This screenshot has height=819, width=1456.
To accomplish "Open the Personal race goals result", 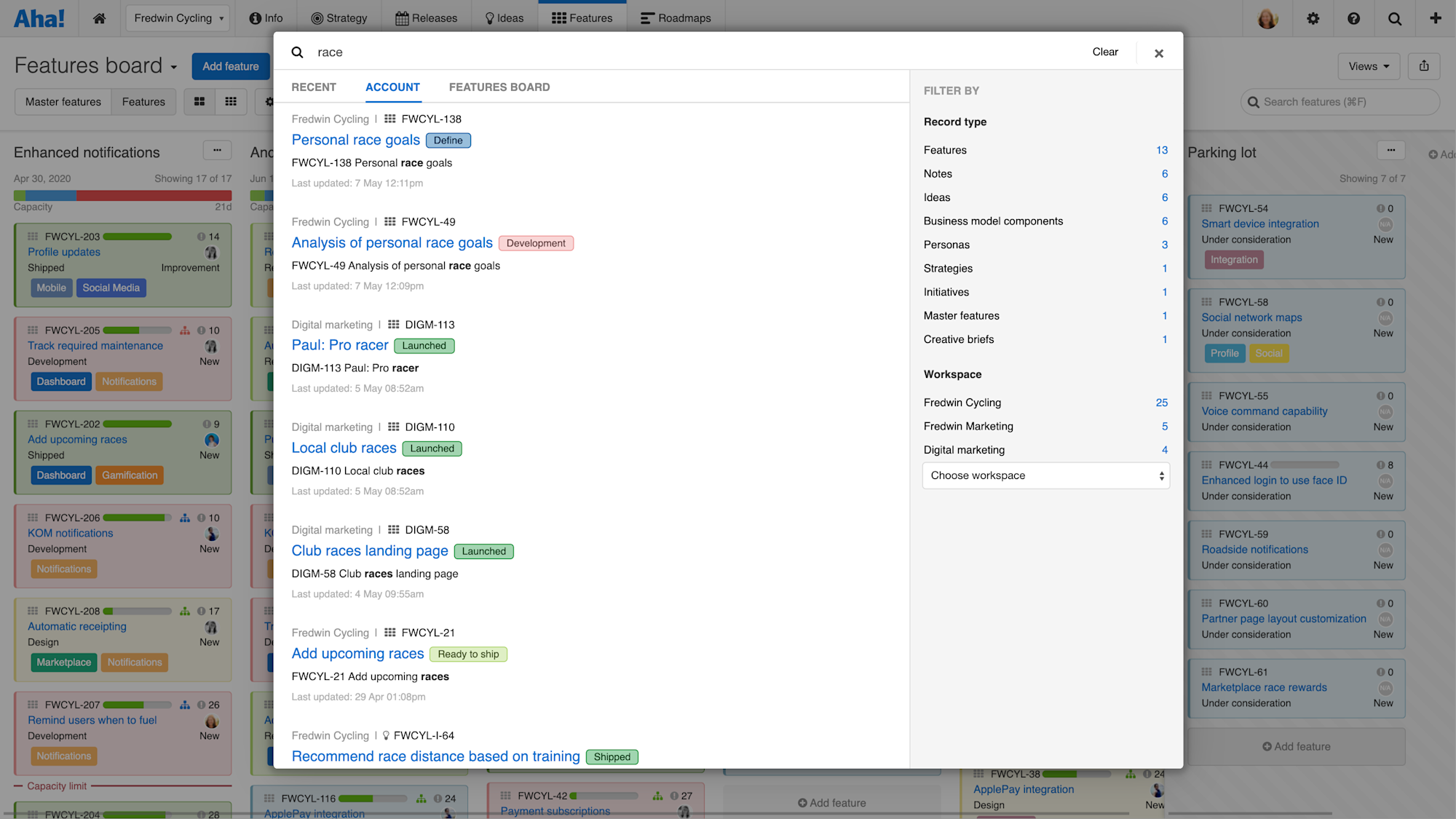I will 355,140.
